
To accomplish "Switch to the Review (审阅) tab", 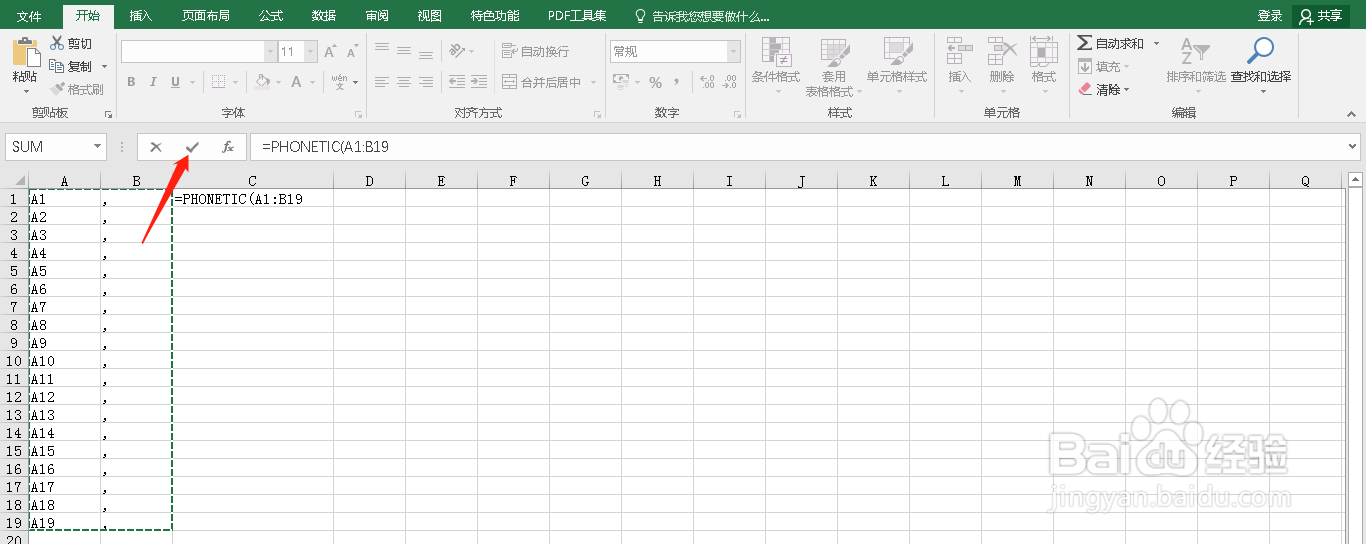I will coord(376,16).
